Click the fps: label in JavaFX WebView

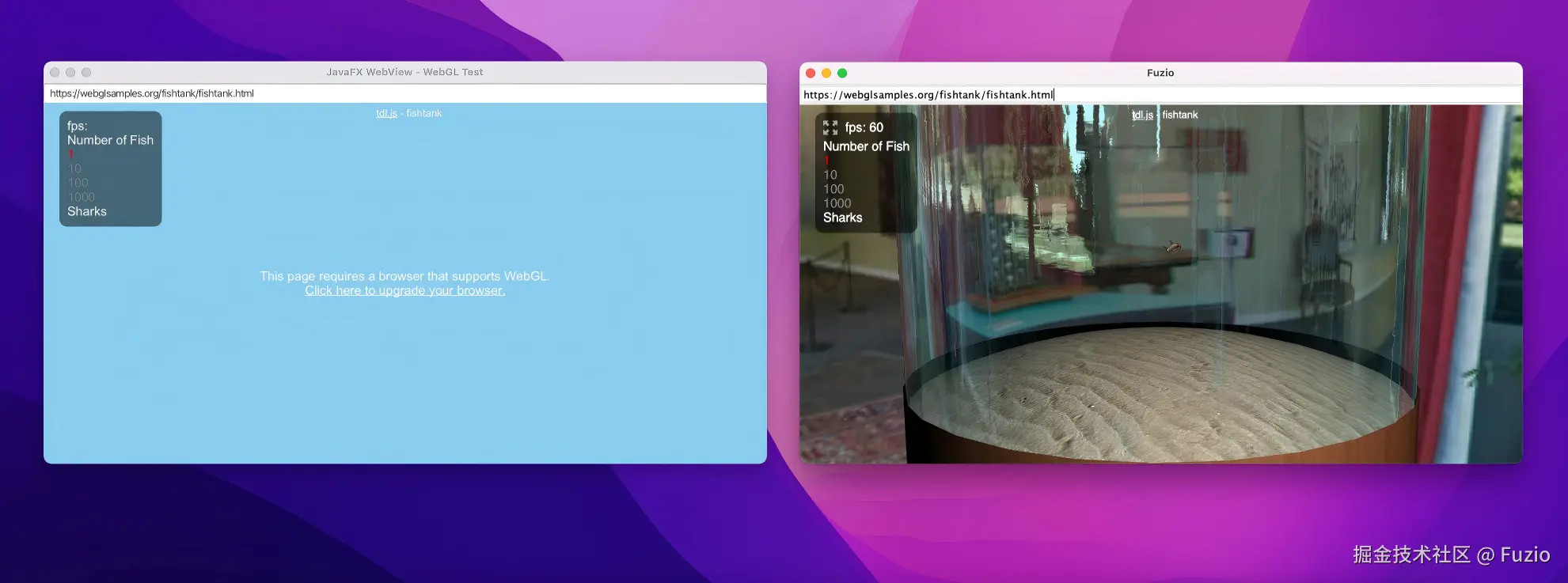pyautogui.click(x=77, y=126)
